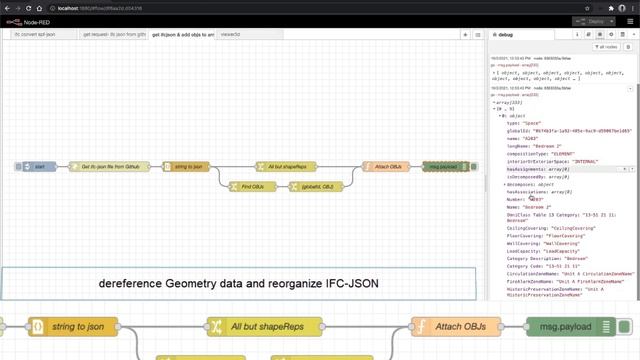The image size is (640, 360).
Task: Toggle the magnified msg.payload debug button at bottom
Action: point(624,327)
